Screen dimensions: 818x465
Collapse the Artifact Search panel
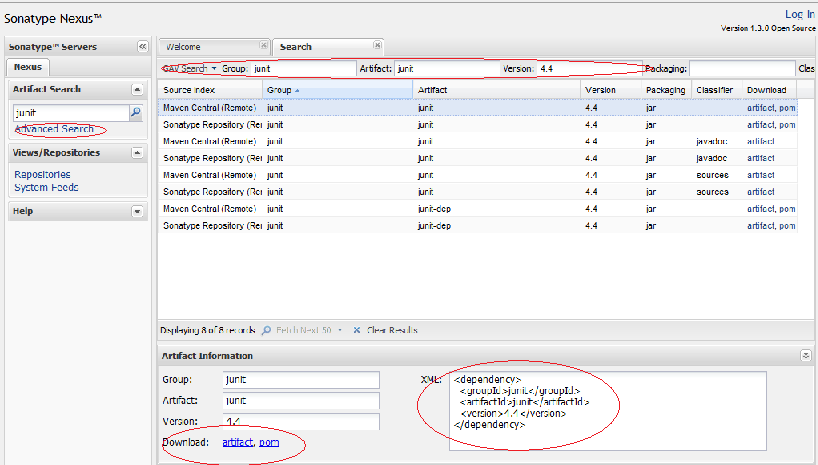(x=137, y=90)
